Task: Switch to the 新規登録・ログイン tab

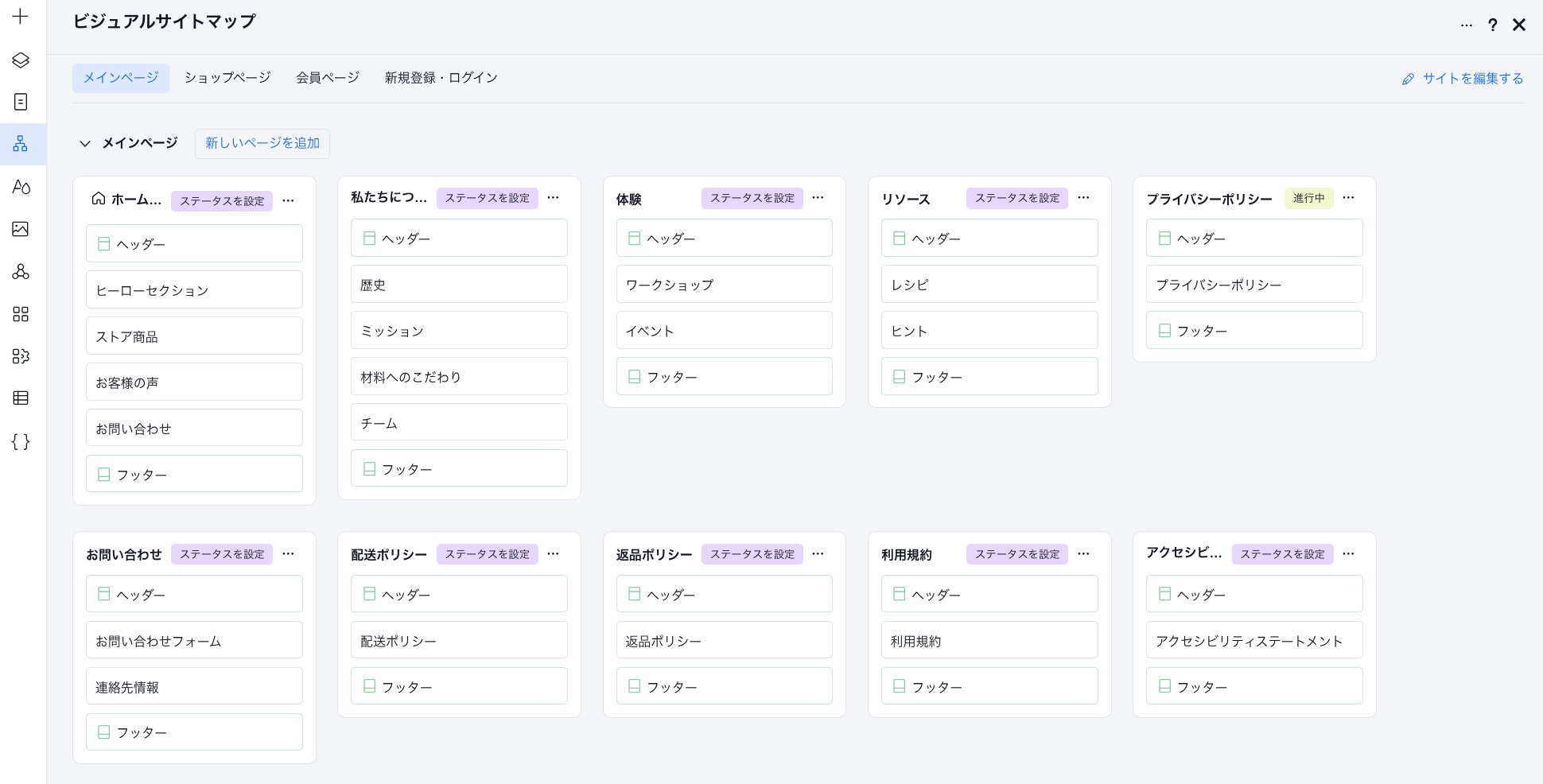Action: (441, 78)
